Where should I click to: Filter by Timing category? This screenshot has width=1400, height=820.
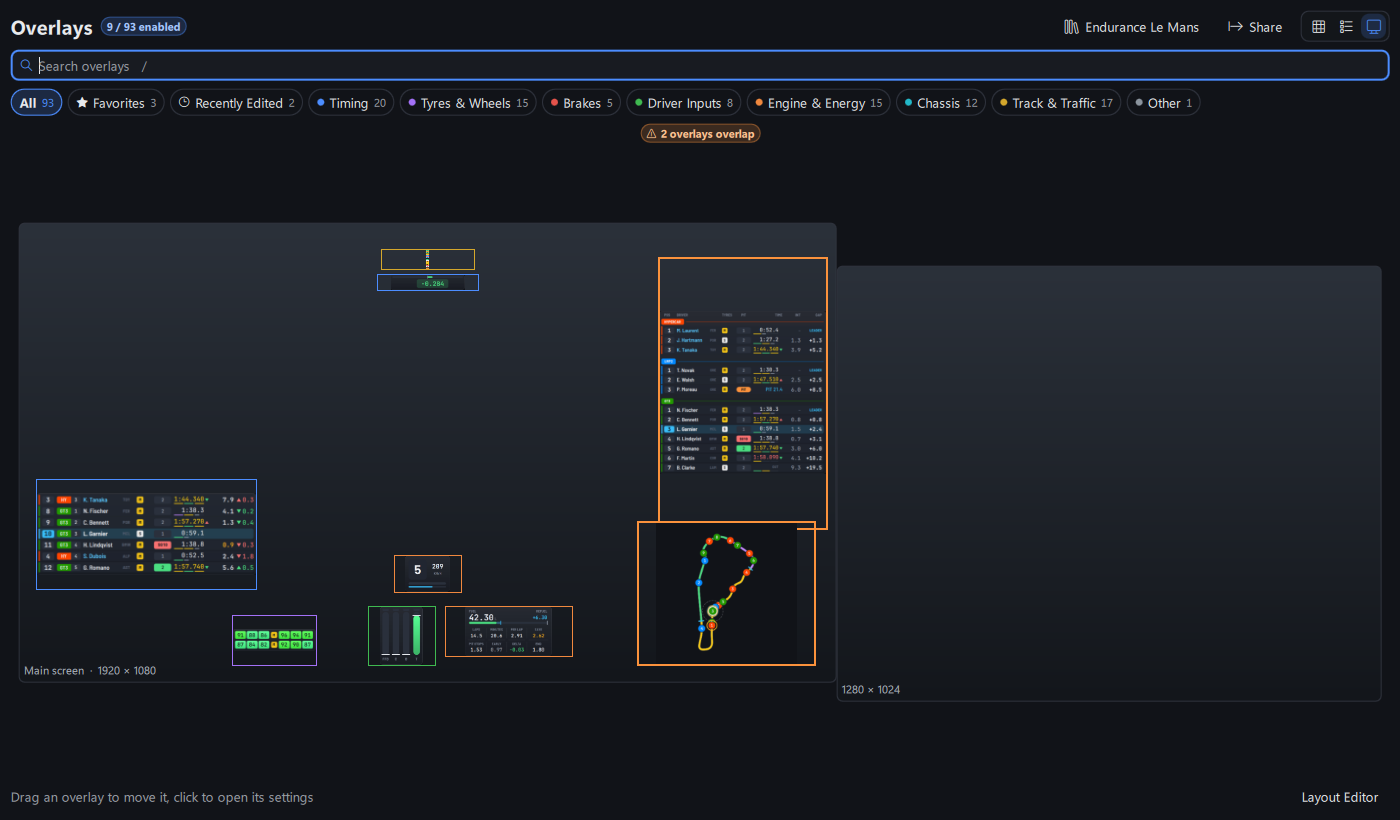(x=351, y=103)
